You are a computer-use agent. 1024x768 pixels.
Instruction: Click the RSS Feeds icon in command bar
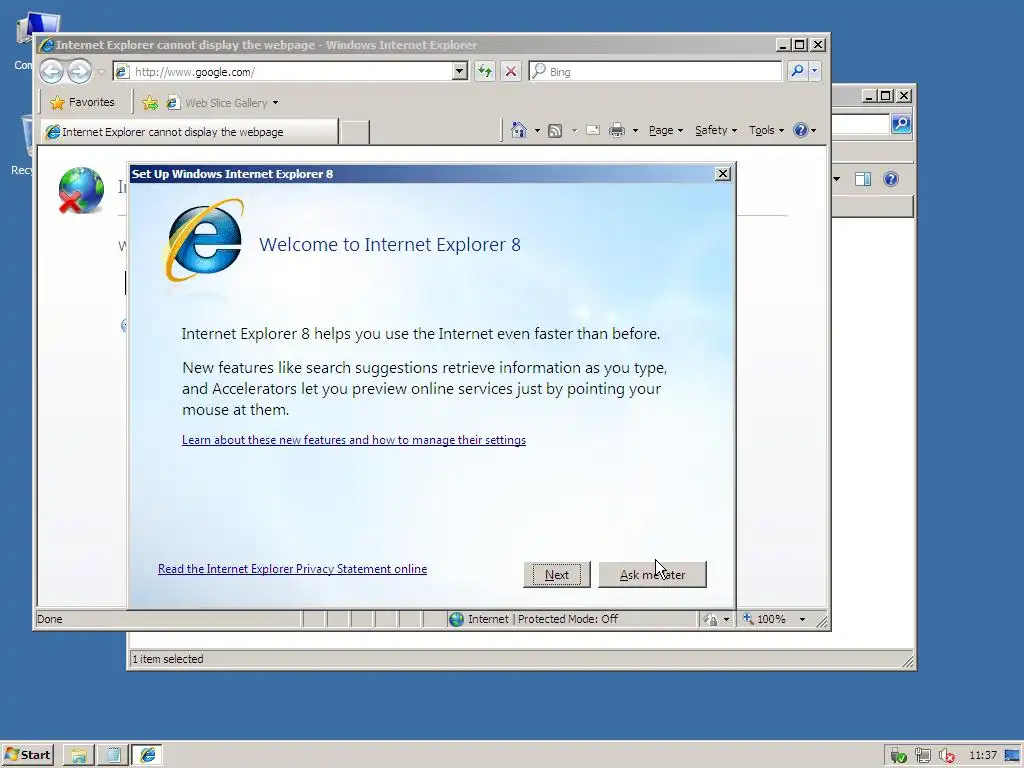tap(554, 131)
